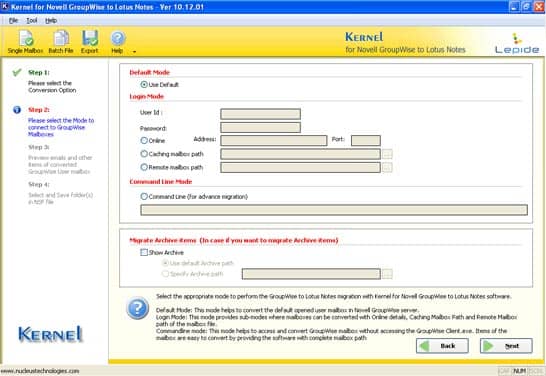Screen dimensions: 546x376
Task: Click the Step 3 heading
Action: click(x=39, y=147)
